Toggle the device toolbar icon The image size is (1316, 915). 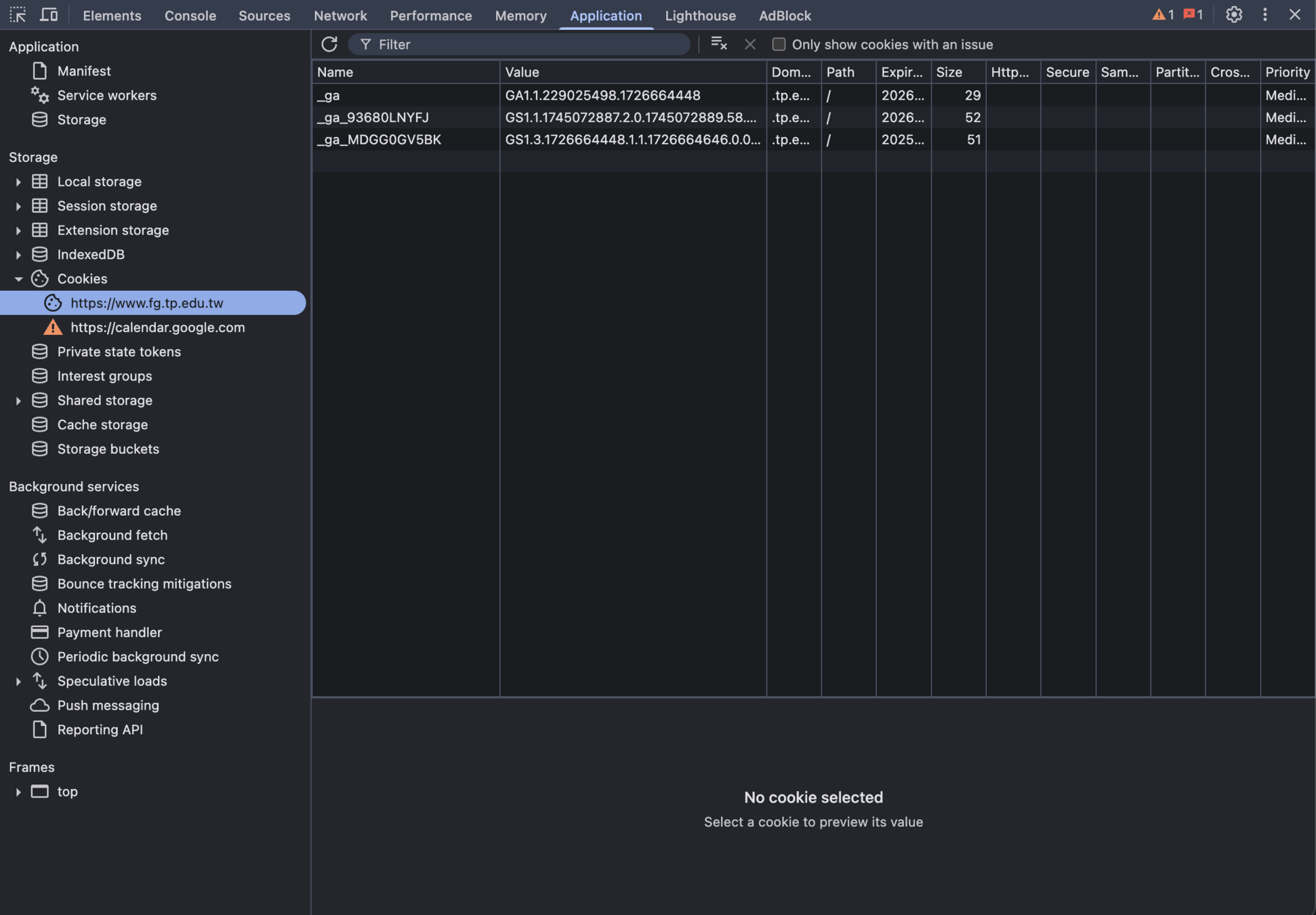[48, 15]
